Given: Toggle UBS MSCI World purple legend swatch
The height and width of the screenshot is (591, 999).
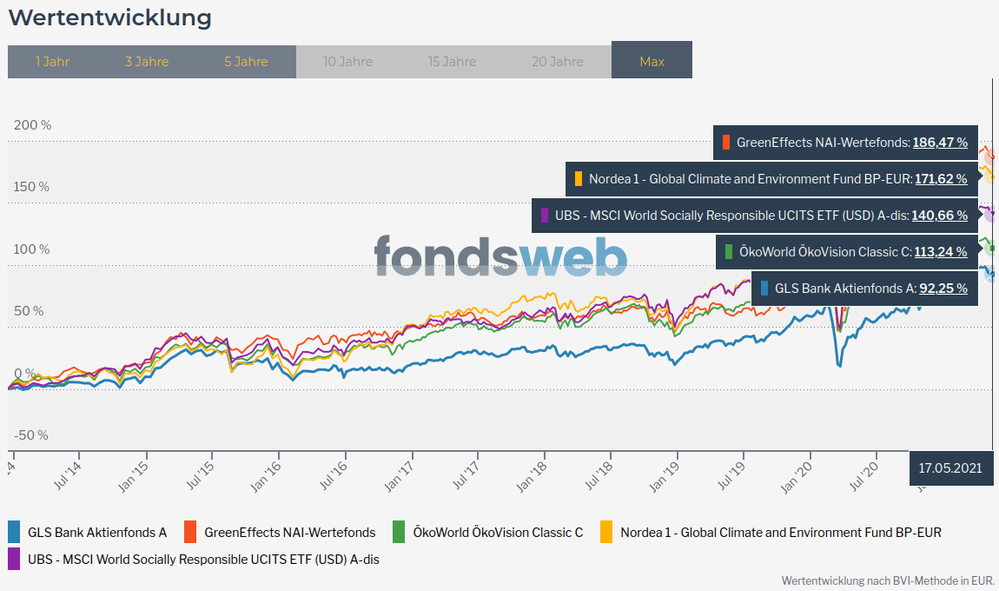Looking at the screenshot, I should [15, 559].
